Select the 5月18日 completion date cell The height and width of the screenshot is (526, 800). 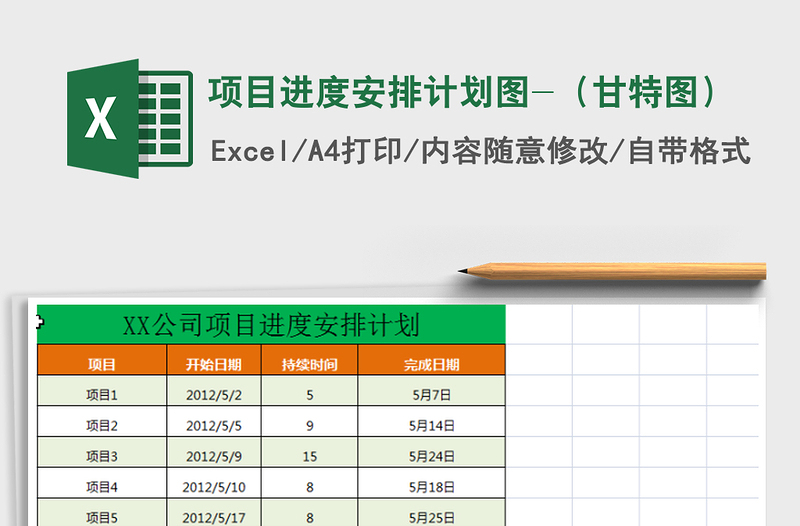point(432,488)
